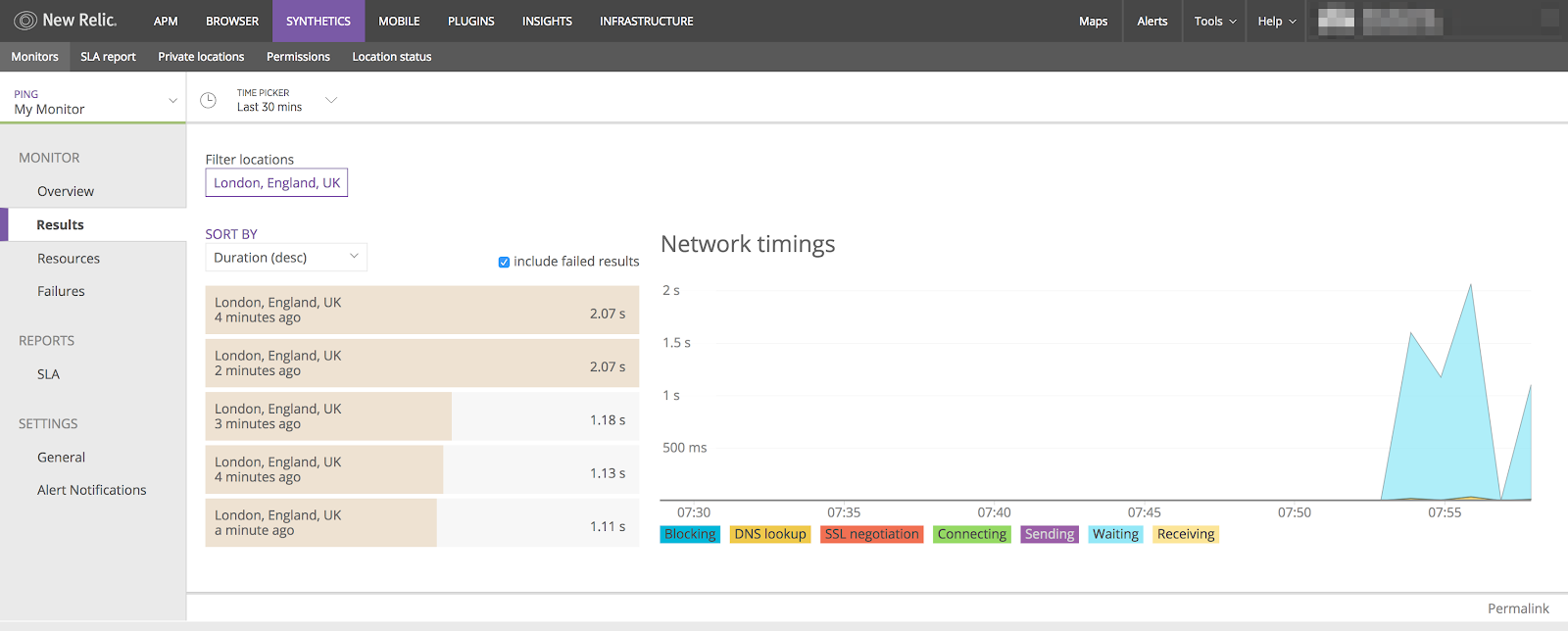
Task: Toggle include failed results checkbox
Action: click(504, 262)
